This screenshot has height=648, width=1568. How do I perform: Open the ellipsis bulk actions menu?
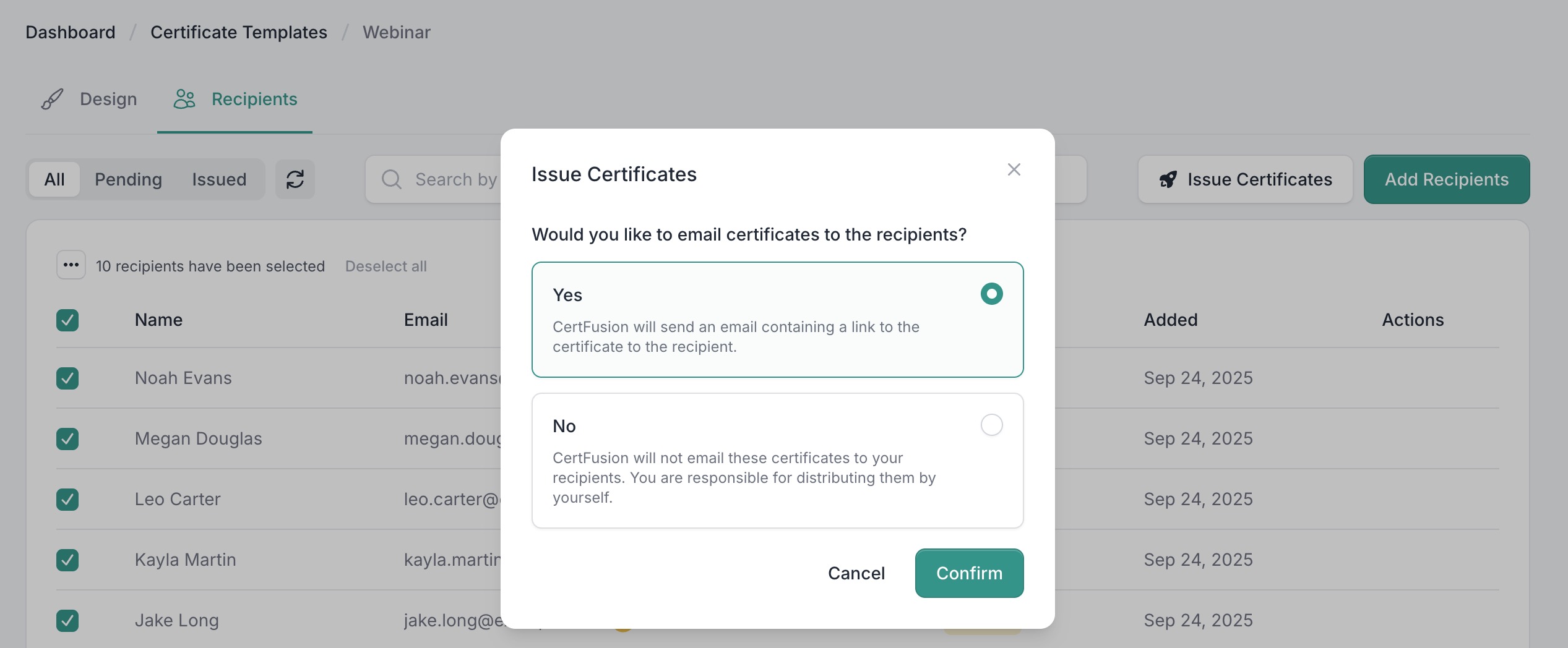[71, 265]
